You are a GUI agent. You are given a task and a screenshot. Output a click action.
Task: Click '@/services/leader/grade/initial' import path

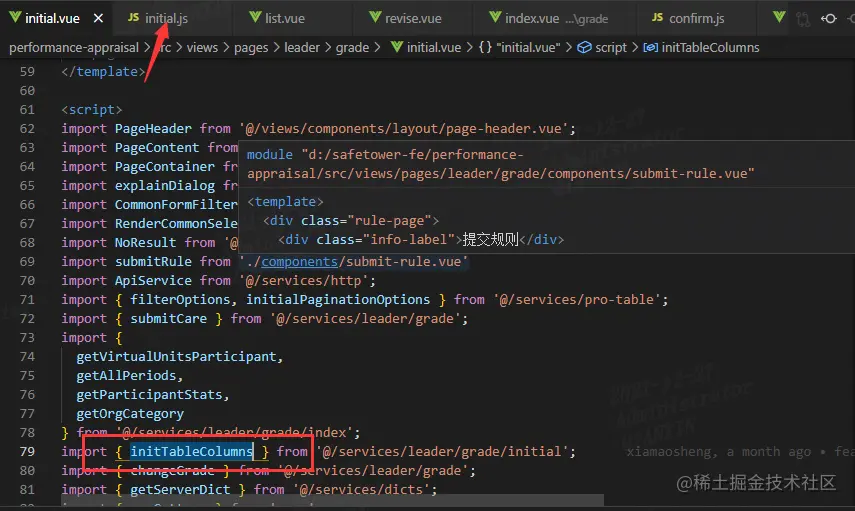(442, 452)
